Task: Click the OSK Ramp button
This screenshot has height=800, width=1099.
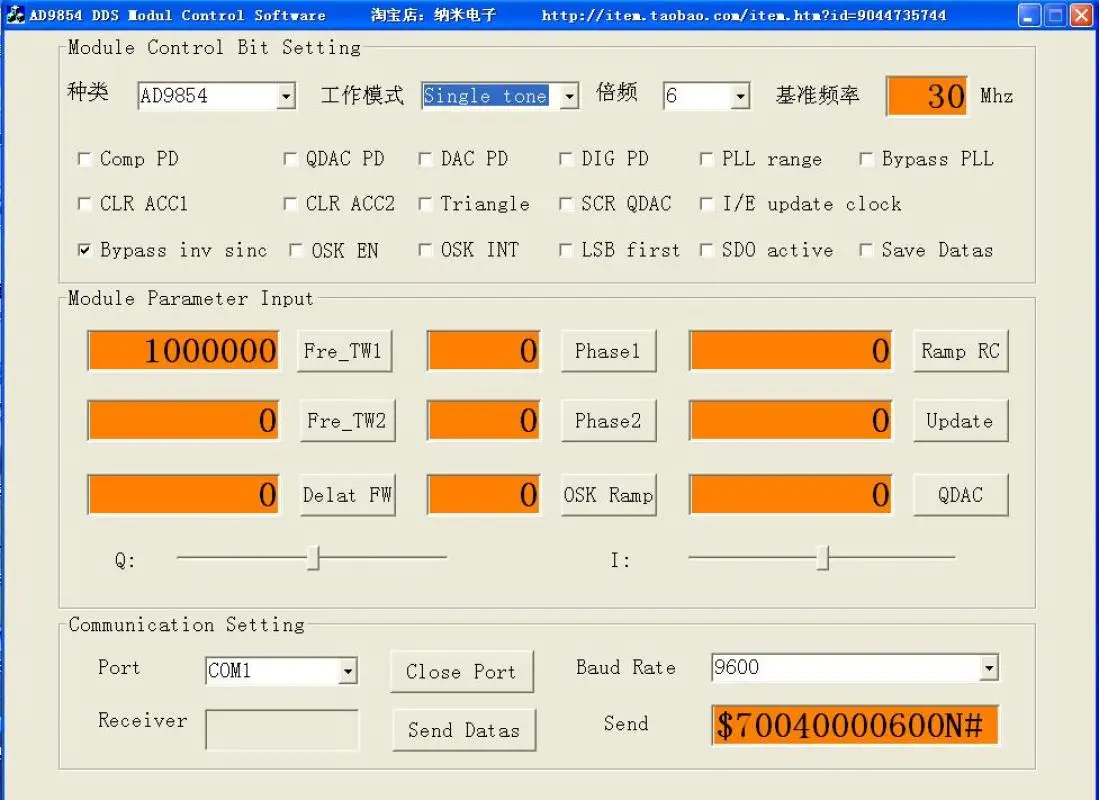Action: pos(608,495)
